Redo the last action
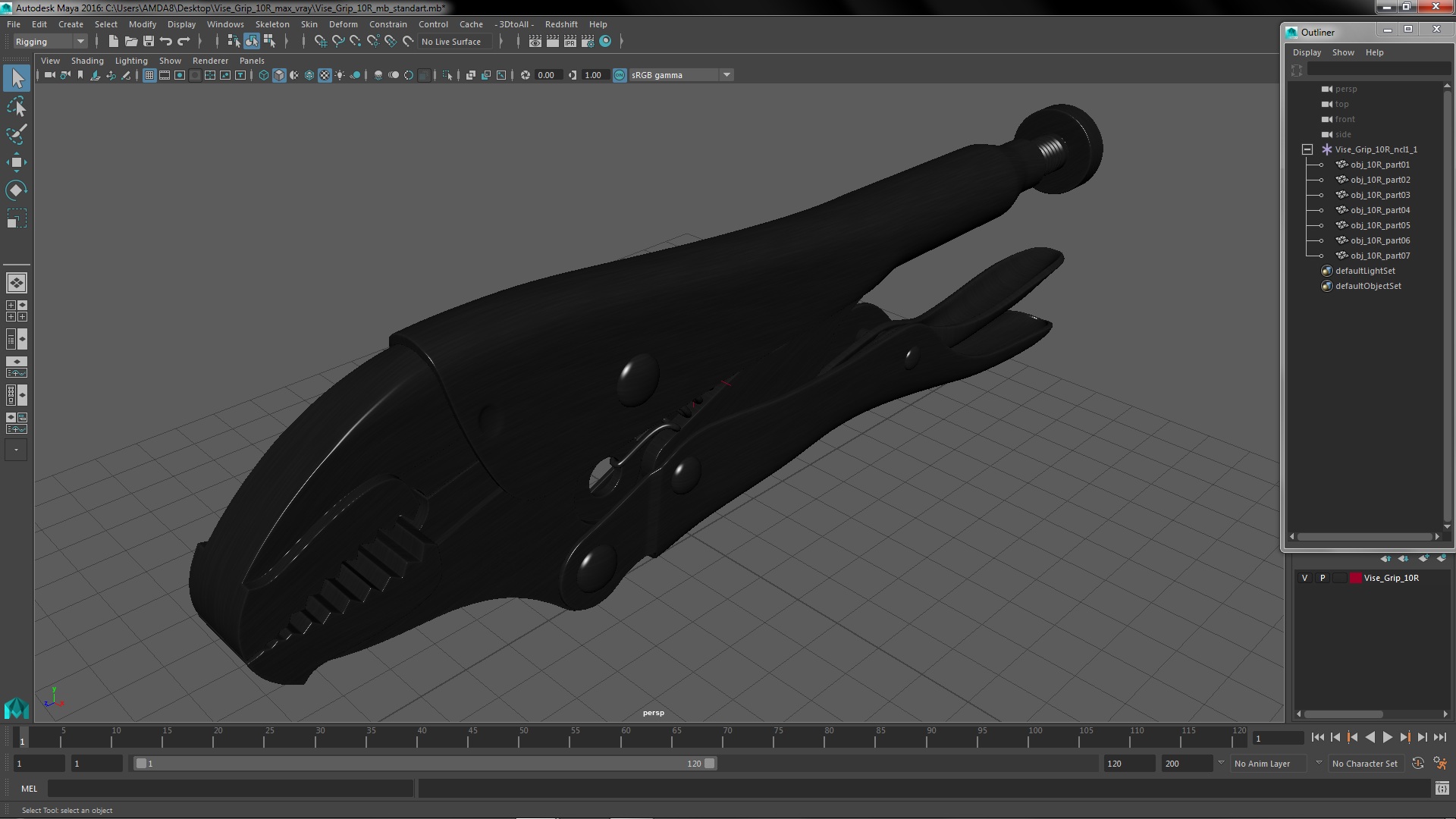This screenshot has width=1456, height=819. click(184, 42)
